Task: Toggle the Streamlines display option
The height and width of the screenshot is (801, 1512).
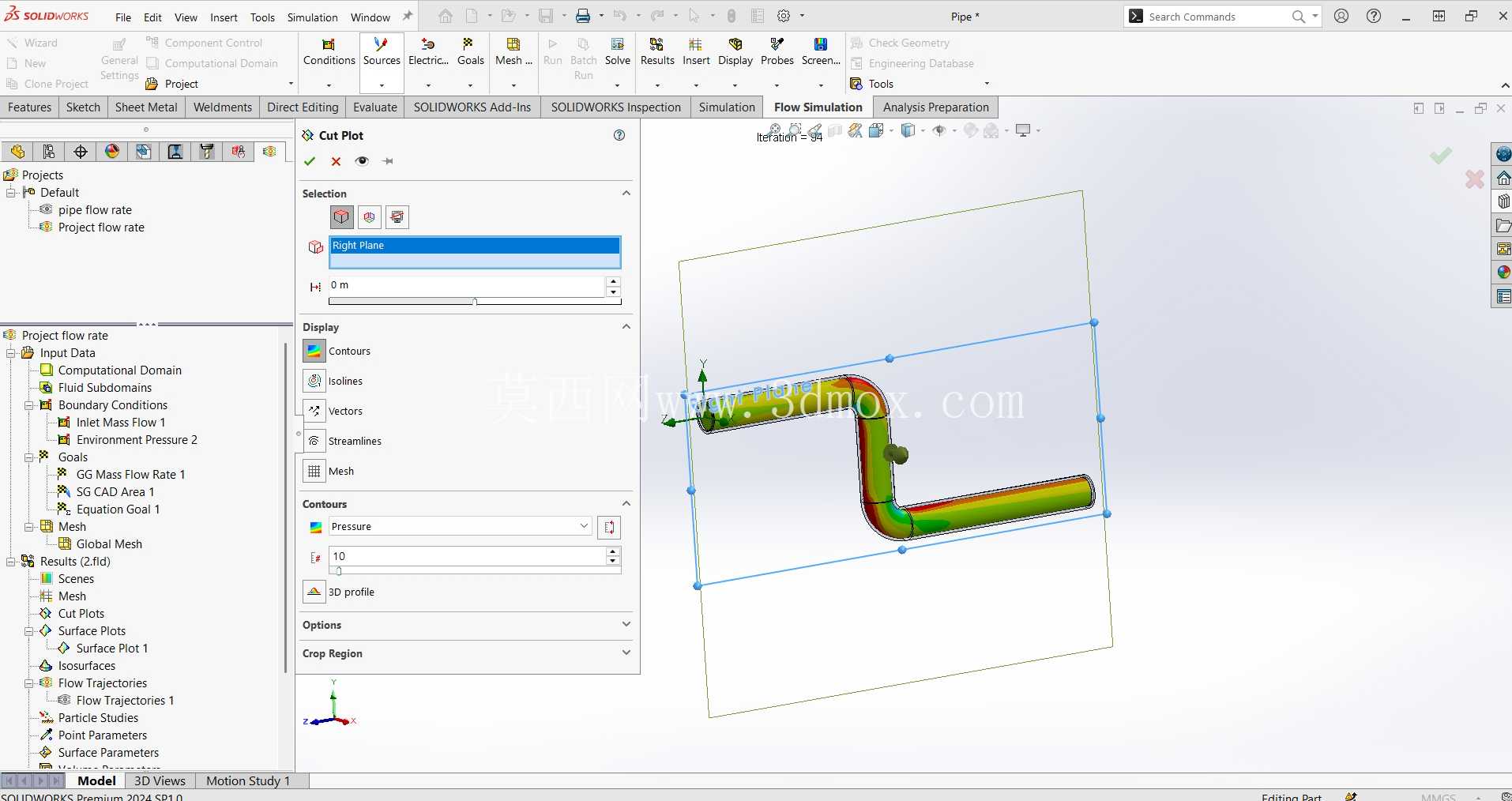Action: pos(314,441)
